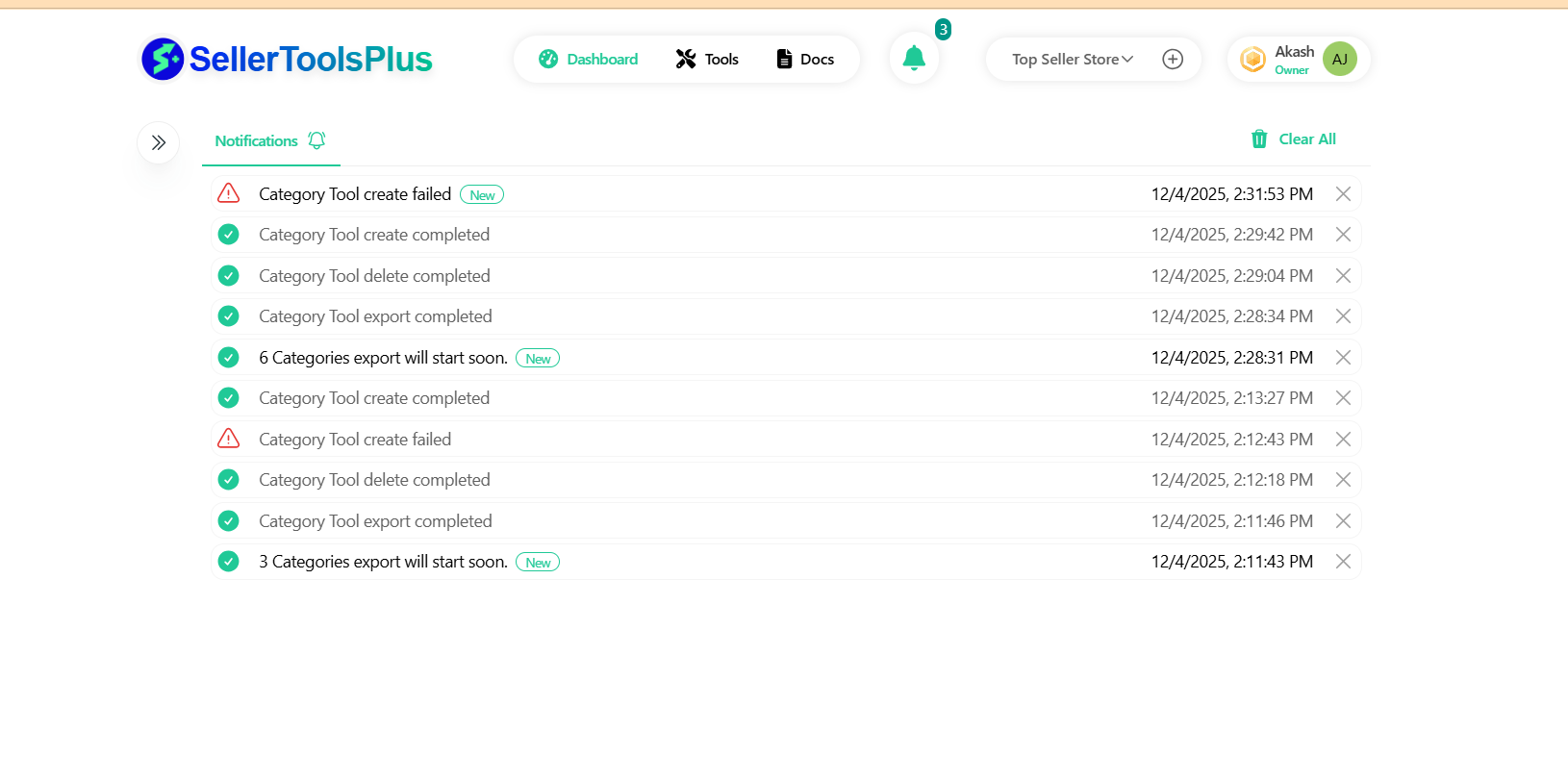Click timestamp 12/4/2025, 2:11:43 PM
The width and height of the screenshot is (1568, 781).
(1232, 562)
